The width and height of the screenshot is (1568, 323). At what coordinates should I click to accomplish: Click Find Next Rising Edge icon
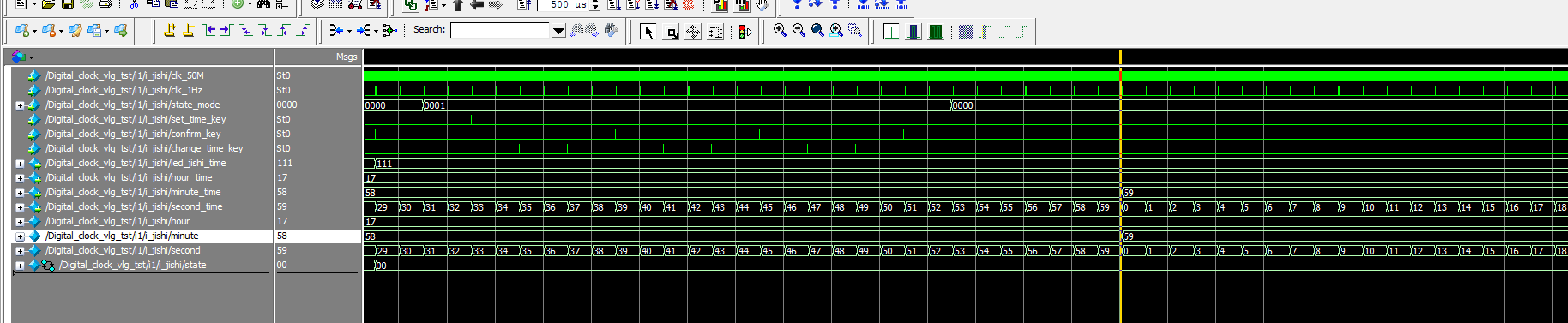[x=303, y=31]
